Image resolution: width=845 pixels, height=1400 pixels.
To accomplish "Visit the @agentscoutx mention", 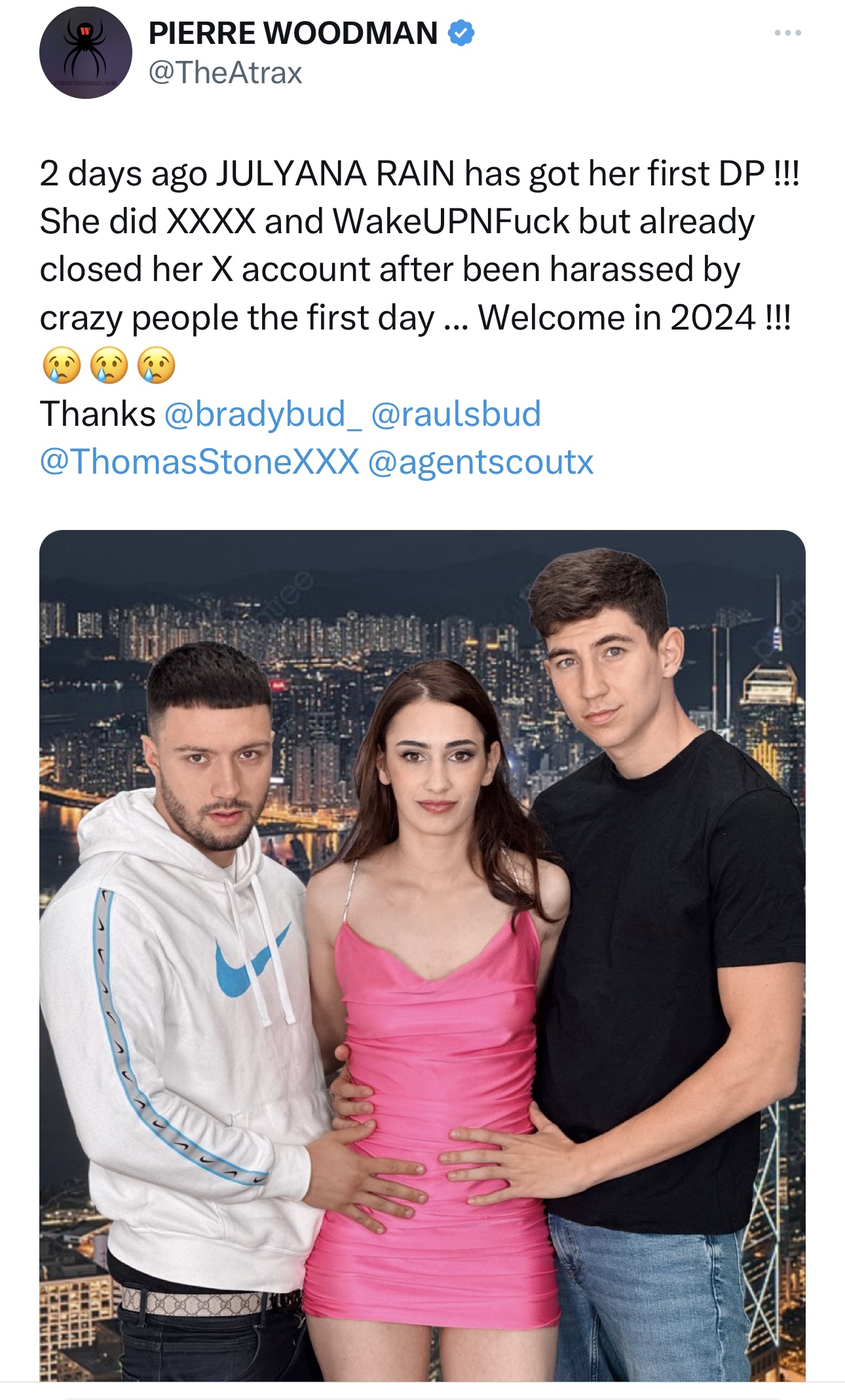I will click(481, 462).
